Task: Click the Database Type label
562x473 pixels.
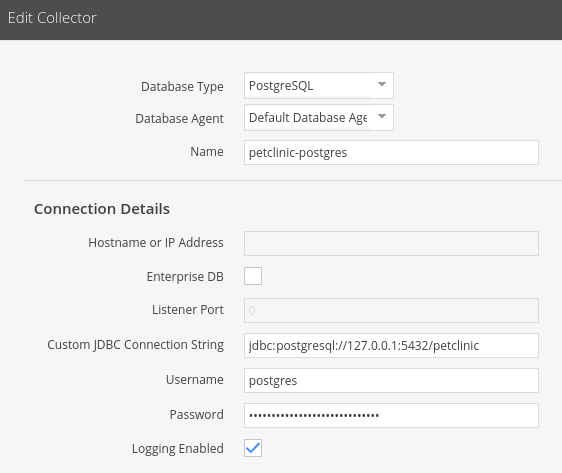Action: coord(182,87)
